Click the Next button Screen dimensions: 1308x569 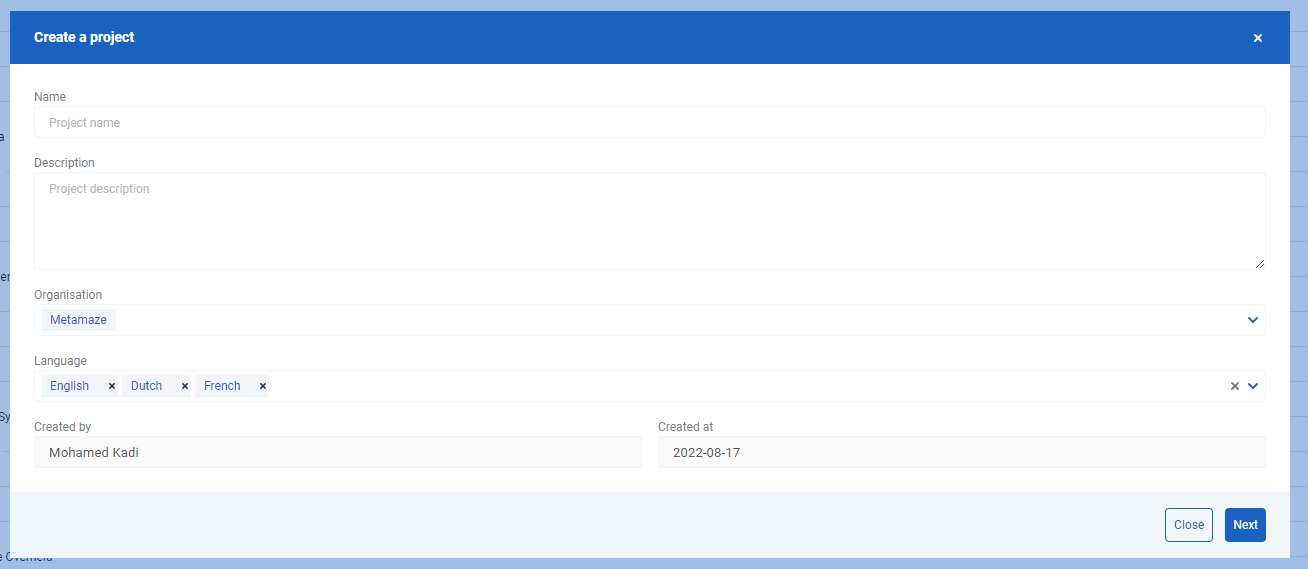[1245, 525]
